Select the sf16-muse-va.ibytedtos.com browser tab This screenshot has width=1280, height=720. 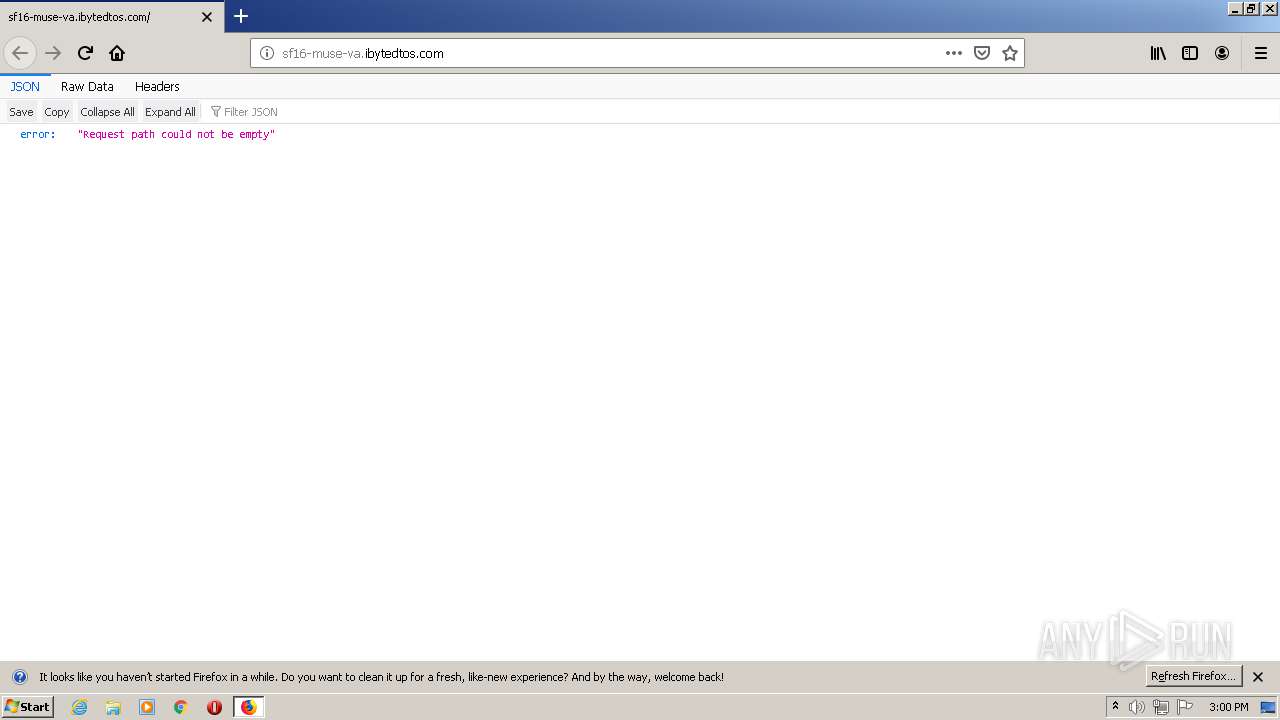pos(112,17)
